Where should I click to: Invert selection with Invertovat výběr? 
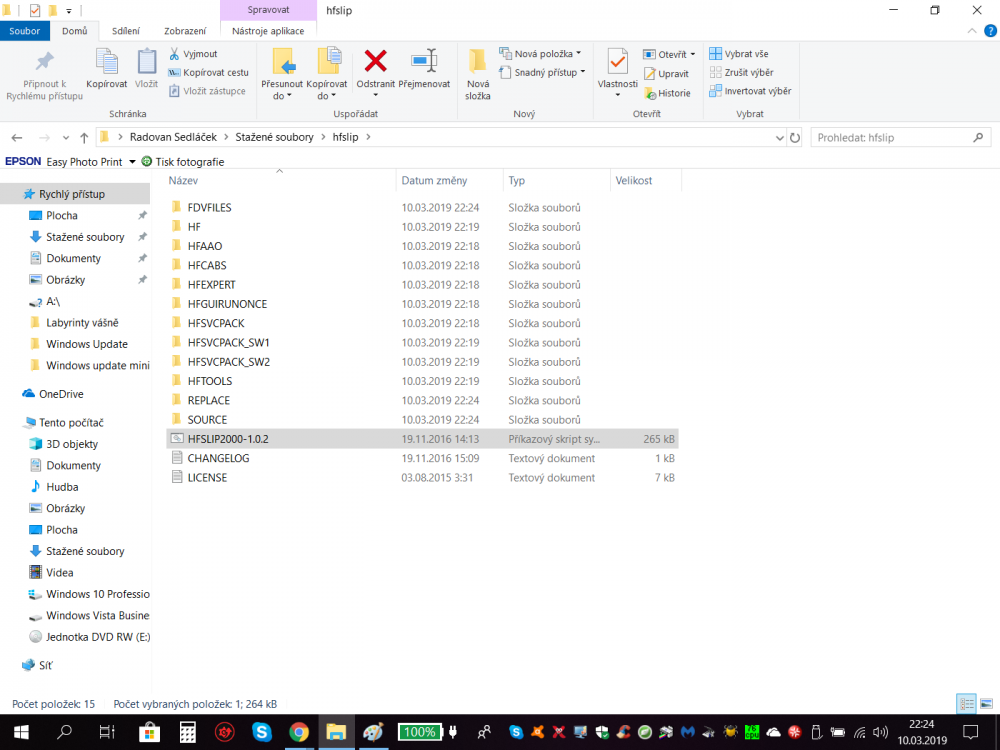tap(750, 91)
